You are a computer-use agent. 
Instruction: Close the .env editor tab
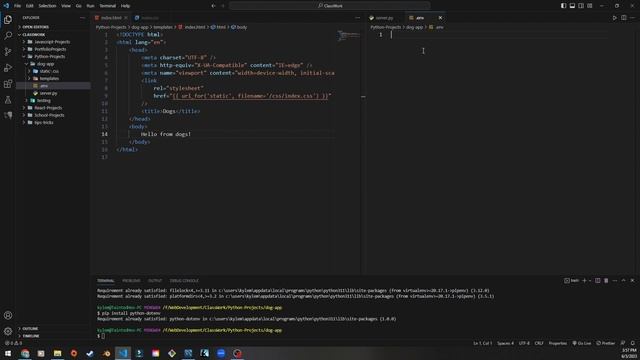point(440,18)
